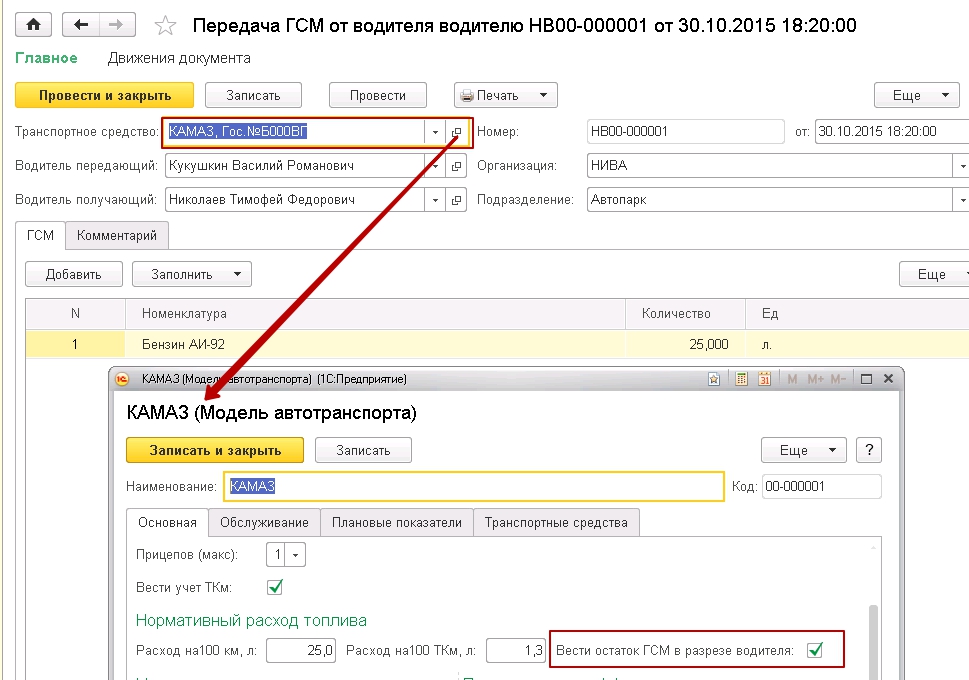The height and width of the screenshot is (680, 969).
Task: Switch to Обслуживание tab
Action: (x=264, y=522)
